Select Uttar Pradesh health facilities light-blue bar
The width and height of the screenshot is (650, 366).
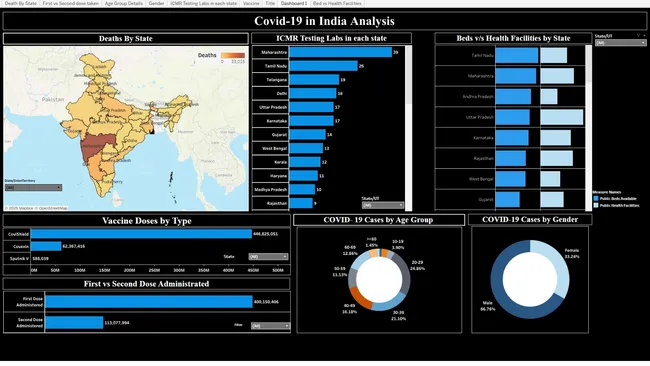[562, 117]
